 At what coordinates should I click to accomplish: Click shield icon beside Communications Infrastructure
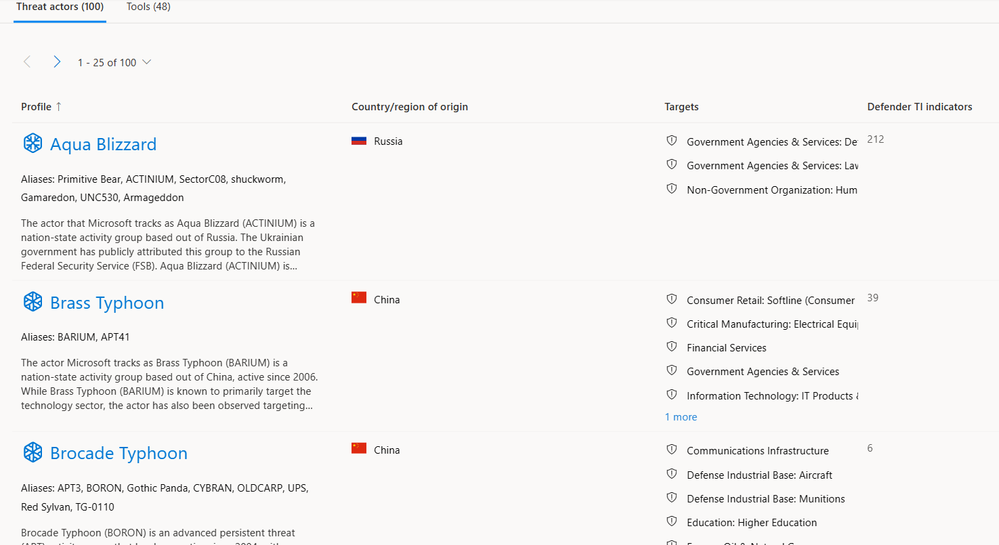(672, 449)
